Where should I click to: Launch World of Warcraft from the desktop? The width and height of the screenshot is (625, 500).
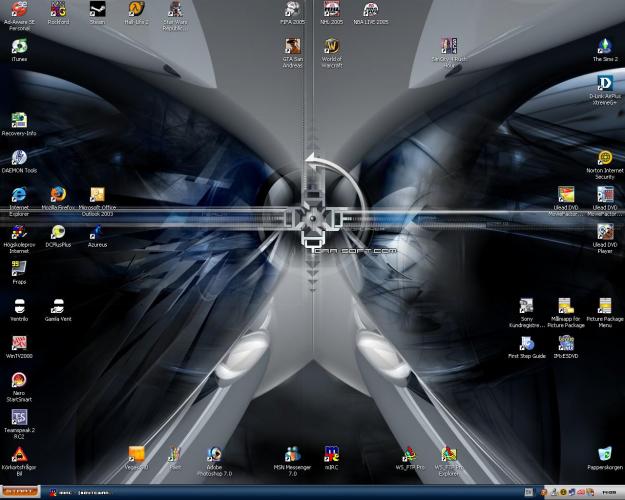point(331,46)
